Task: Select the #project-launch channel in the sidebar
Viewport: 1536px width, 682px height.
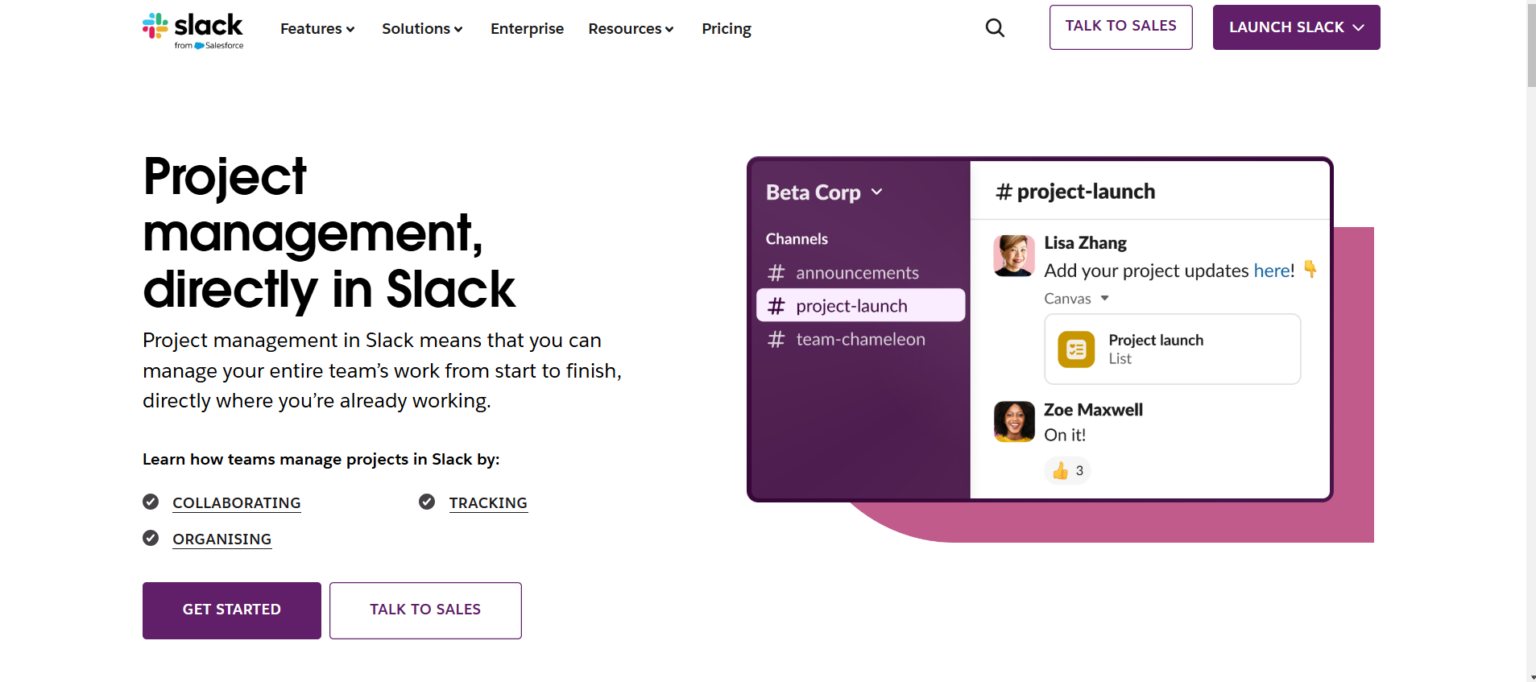Action: tap(859, 305)
